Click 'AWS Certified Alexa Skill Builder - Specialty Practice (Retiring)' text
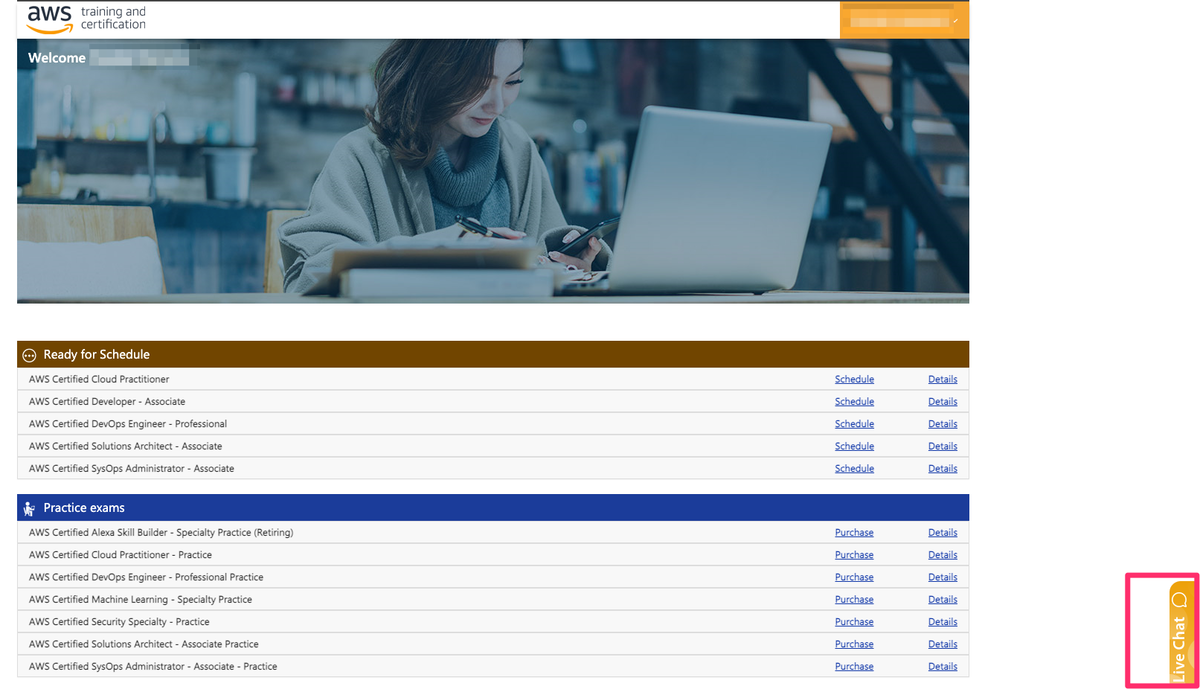The height and width of the screenshot is (689, 1200). pyautogui.click(x=161, y=533)
